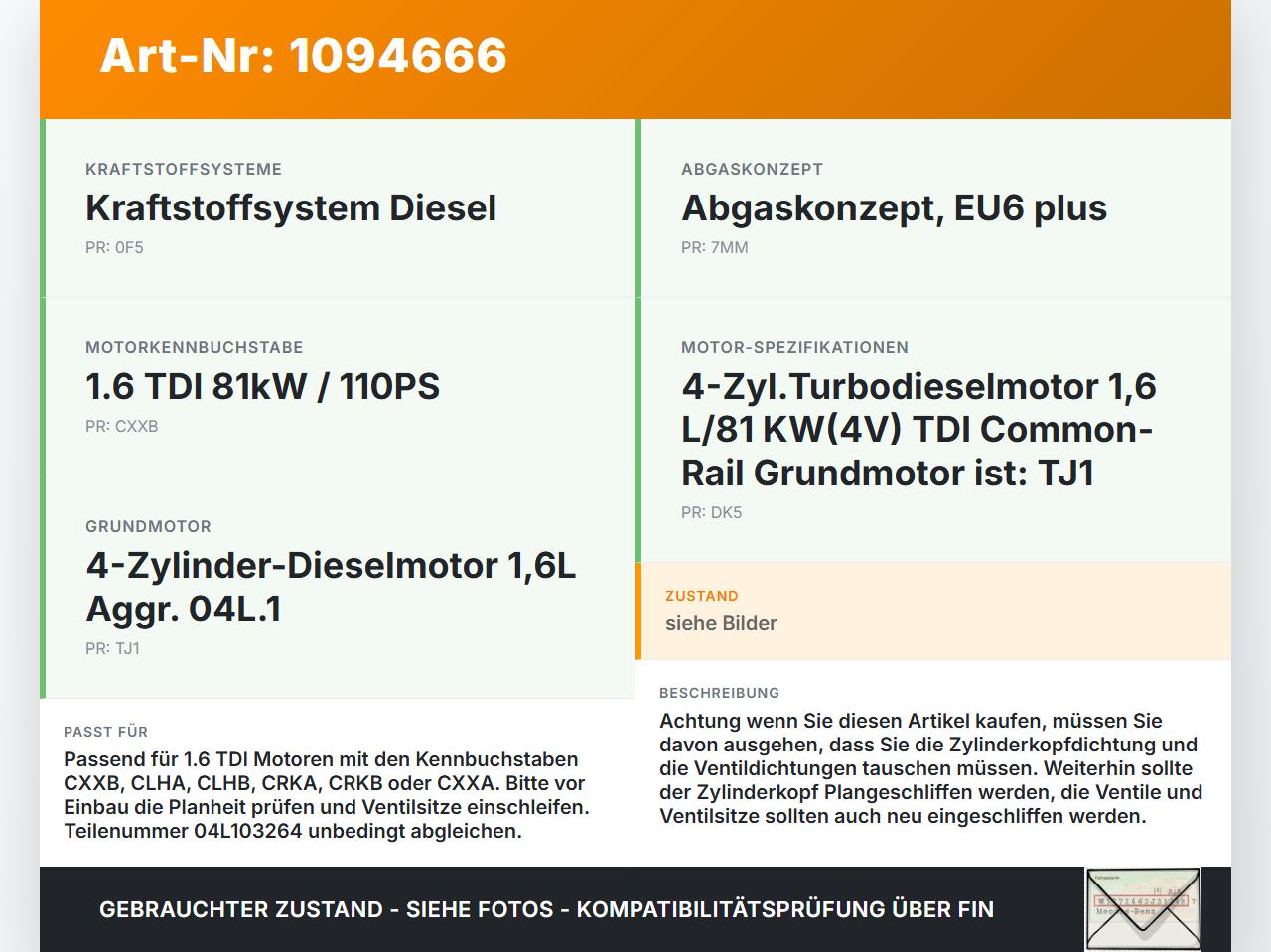Select the Kraftstoffsystem Diesel heading
1271x952 pixels.
coord(291,208)
